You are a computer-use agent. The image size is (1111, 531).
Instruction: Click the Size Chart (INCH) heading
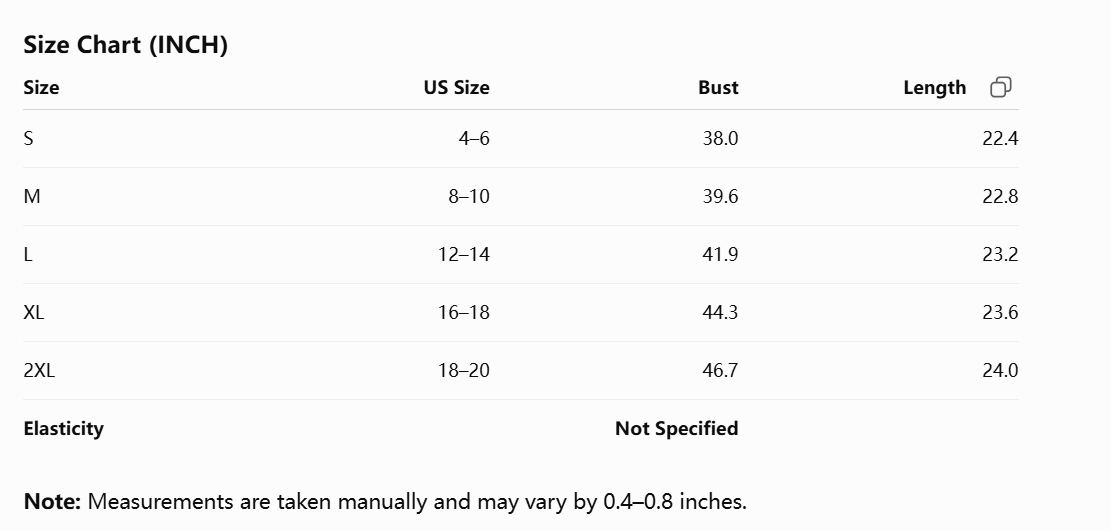125,45
